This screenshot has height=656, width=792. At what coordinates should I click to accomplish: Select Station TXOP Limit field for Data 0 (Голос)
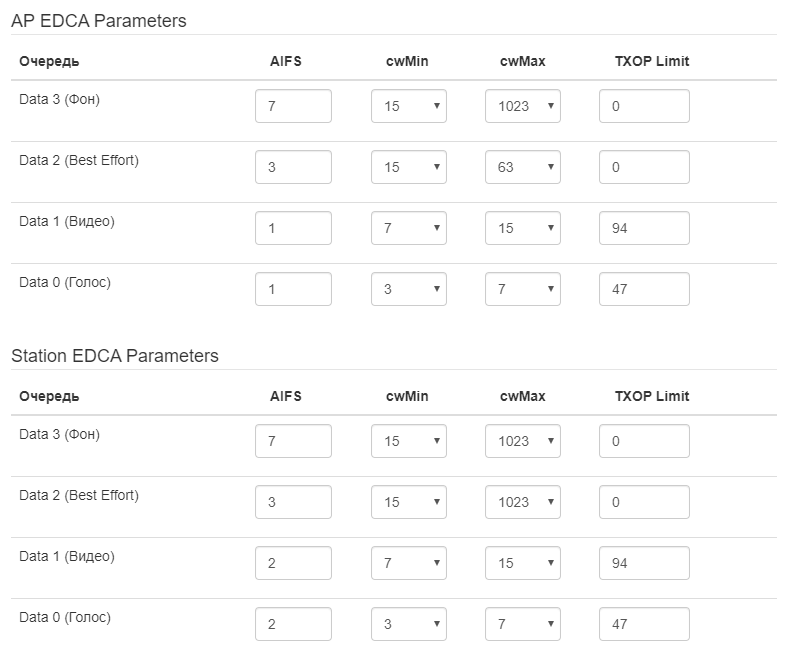[x=644, y=624]
